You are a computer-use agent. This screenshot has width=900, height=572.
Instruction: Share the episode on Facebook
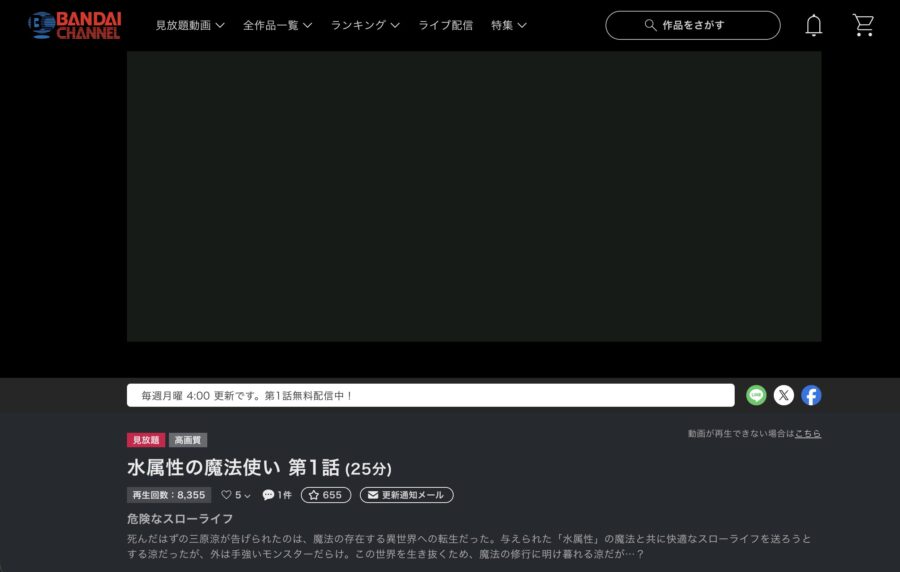[811, 395]
